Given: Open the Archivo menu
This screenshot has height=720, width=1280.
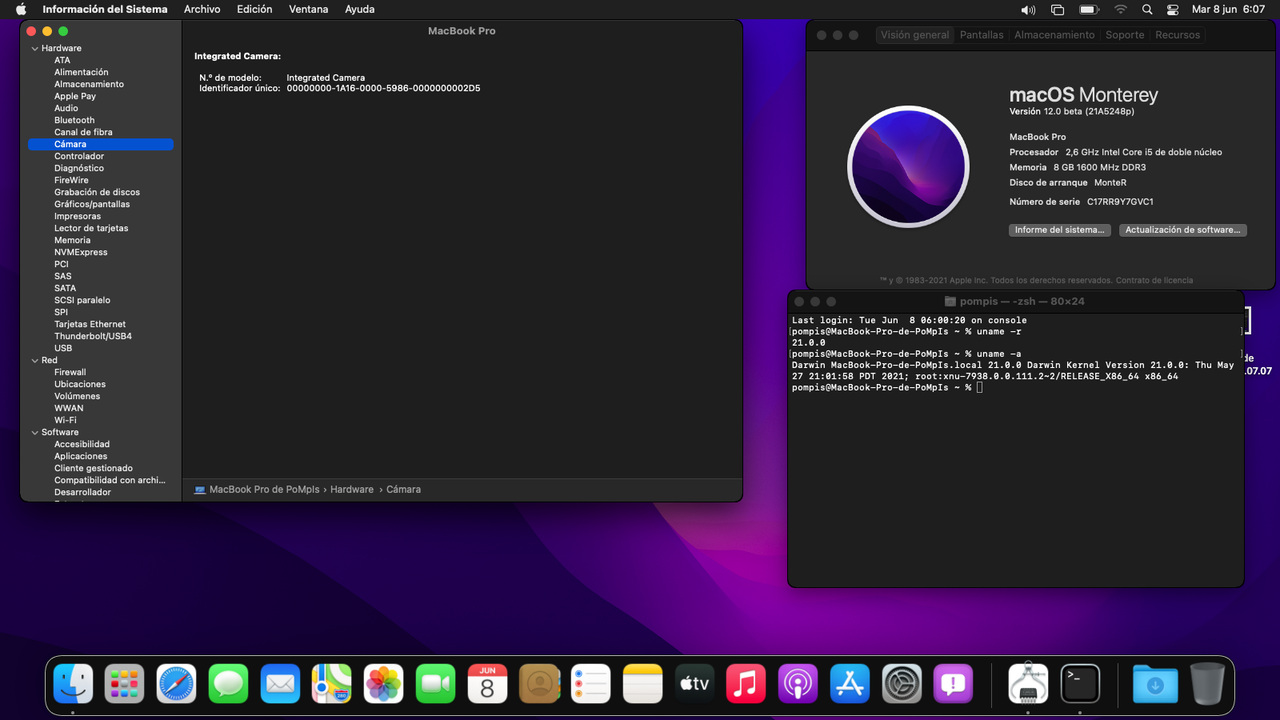Looking at the screenshot, I should (x=202, y=9).
